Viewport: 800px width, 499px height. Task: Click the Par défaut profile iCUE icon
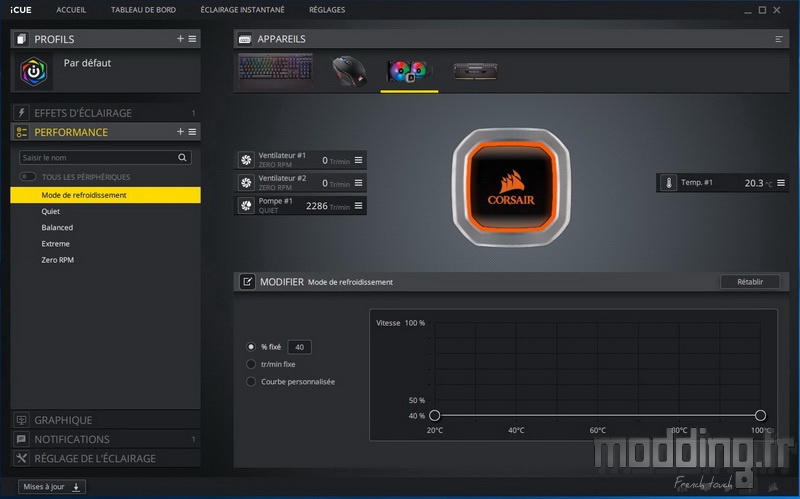[34, 71]
